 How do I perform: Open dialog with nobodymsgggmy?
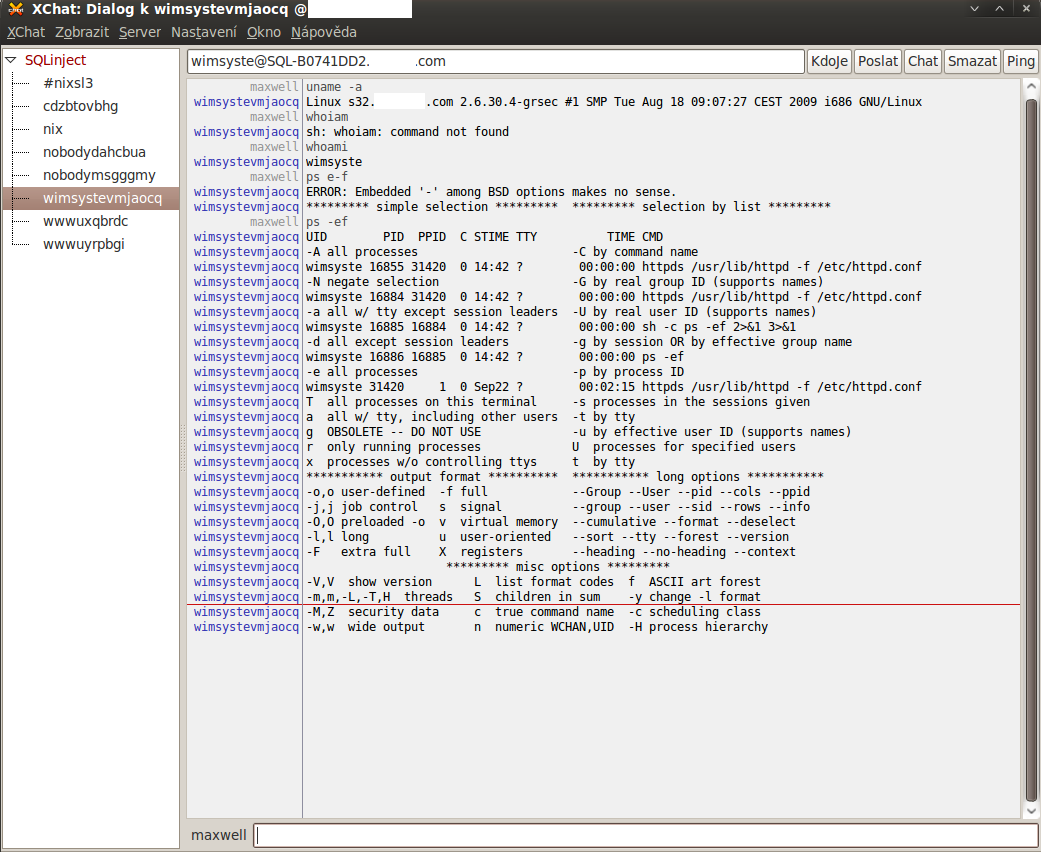click(x=100, y=175)
